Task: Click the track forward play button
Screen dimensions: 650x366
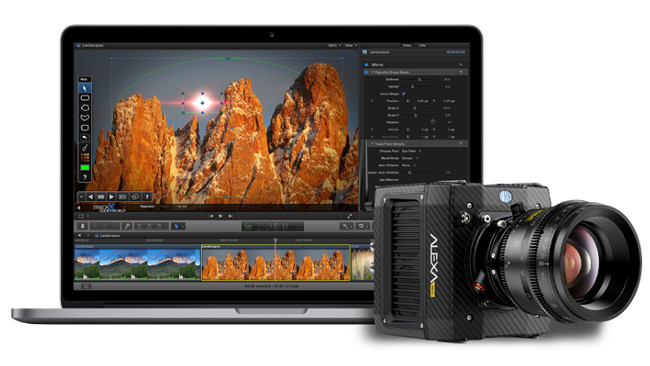Action: pos(112,196)
